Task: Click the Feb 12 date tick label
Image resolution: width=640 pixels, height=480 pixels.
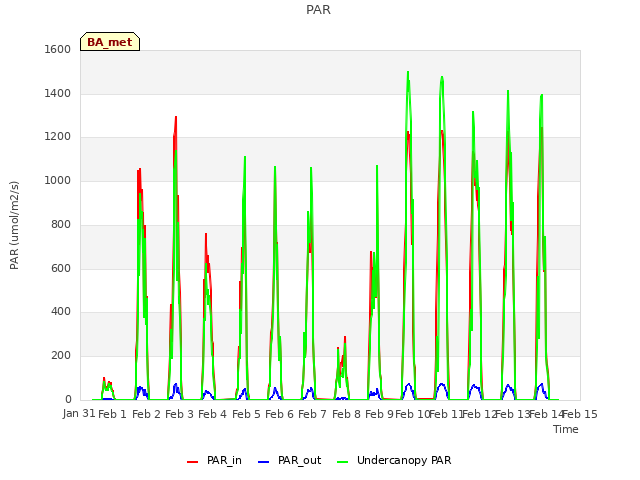Action: tap(479, 414)
